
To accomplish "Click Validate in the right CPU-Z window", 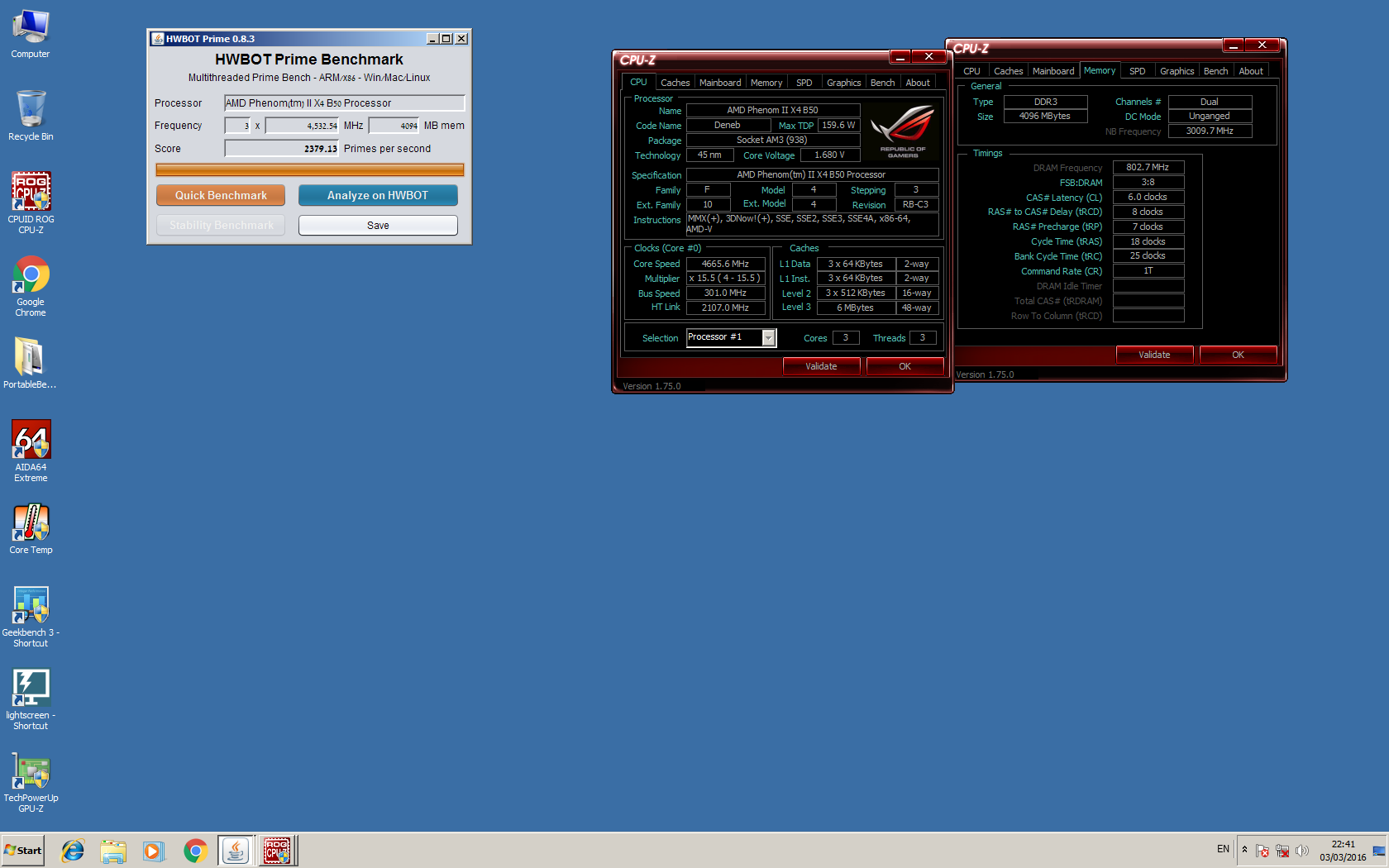I will pyautogui.click(x=1154, y=355).
